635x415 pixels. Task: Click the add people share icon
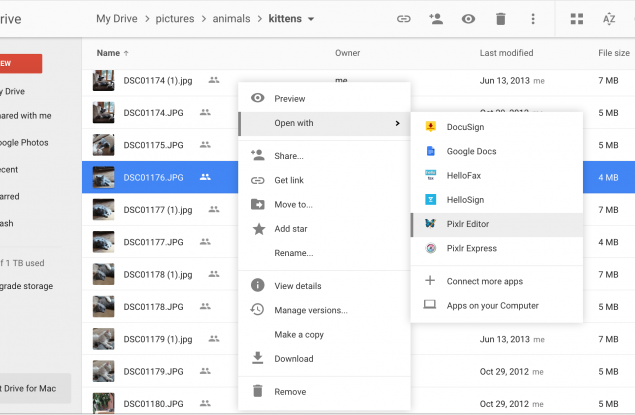click(436, 18)
